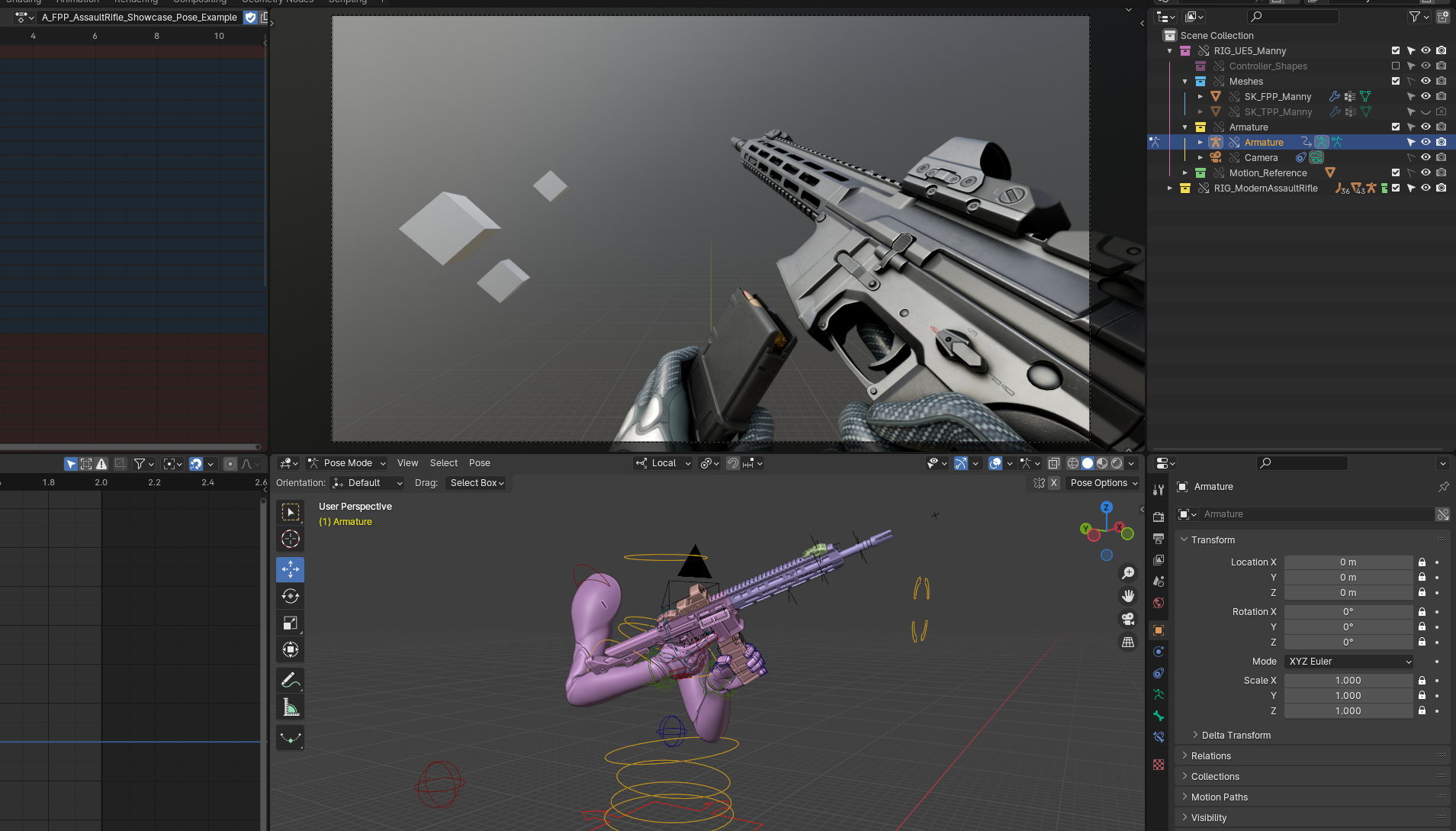Select the Move tool in viewport toolbar
The image size is (1456, 831).
tap(290, 569)
